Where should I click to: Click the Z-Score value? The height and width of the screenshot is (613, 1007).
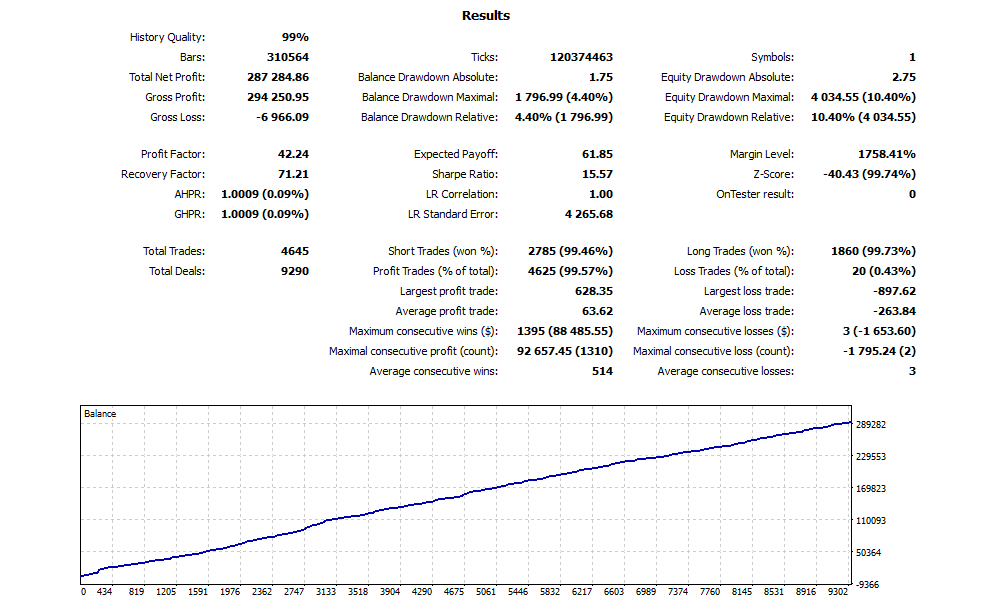869,174
